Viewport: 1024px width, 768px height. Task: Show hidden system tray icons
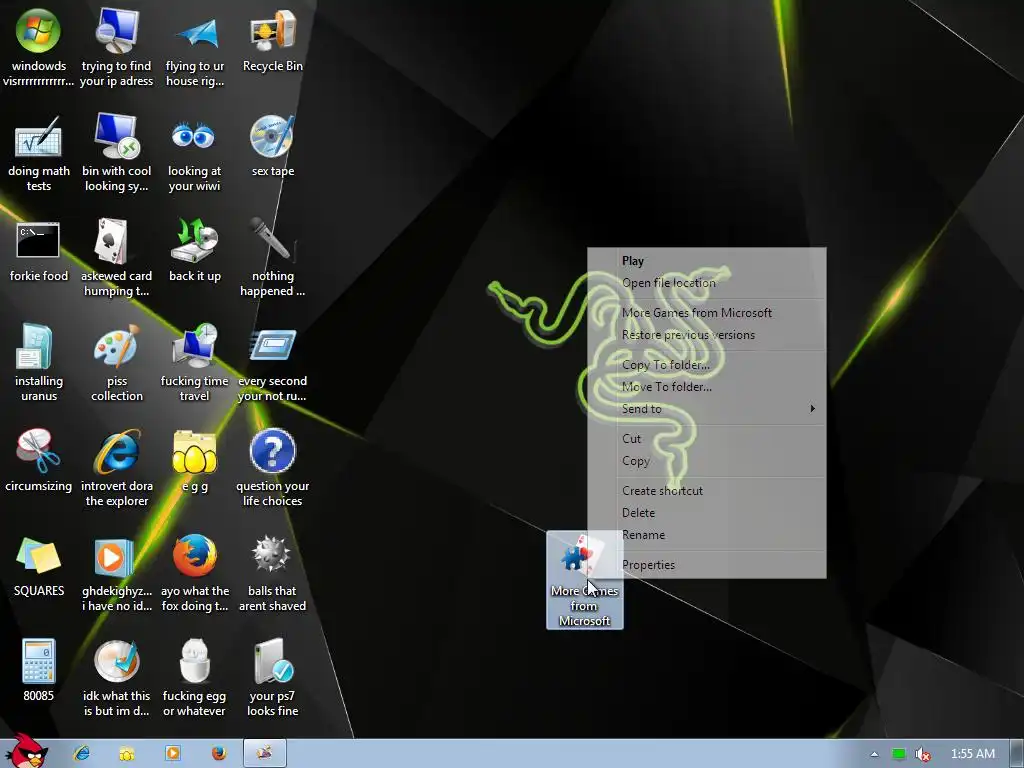point(874,754)
